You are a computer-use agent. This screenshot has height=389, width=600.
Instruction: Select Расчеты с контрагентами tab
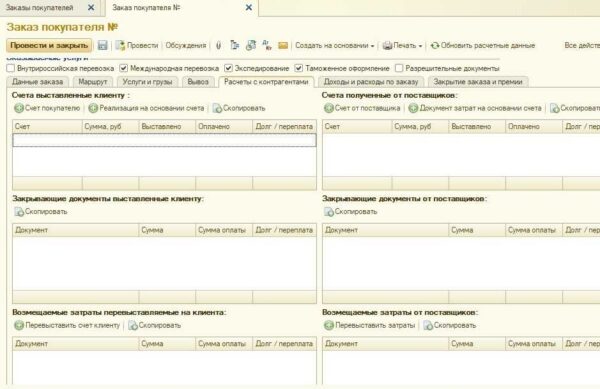point(266,82)
